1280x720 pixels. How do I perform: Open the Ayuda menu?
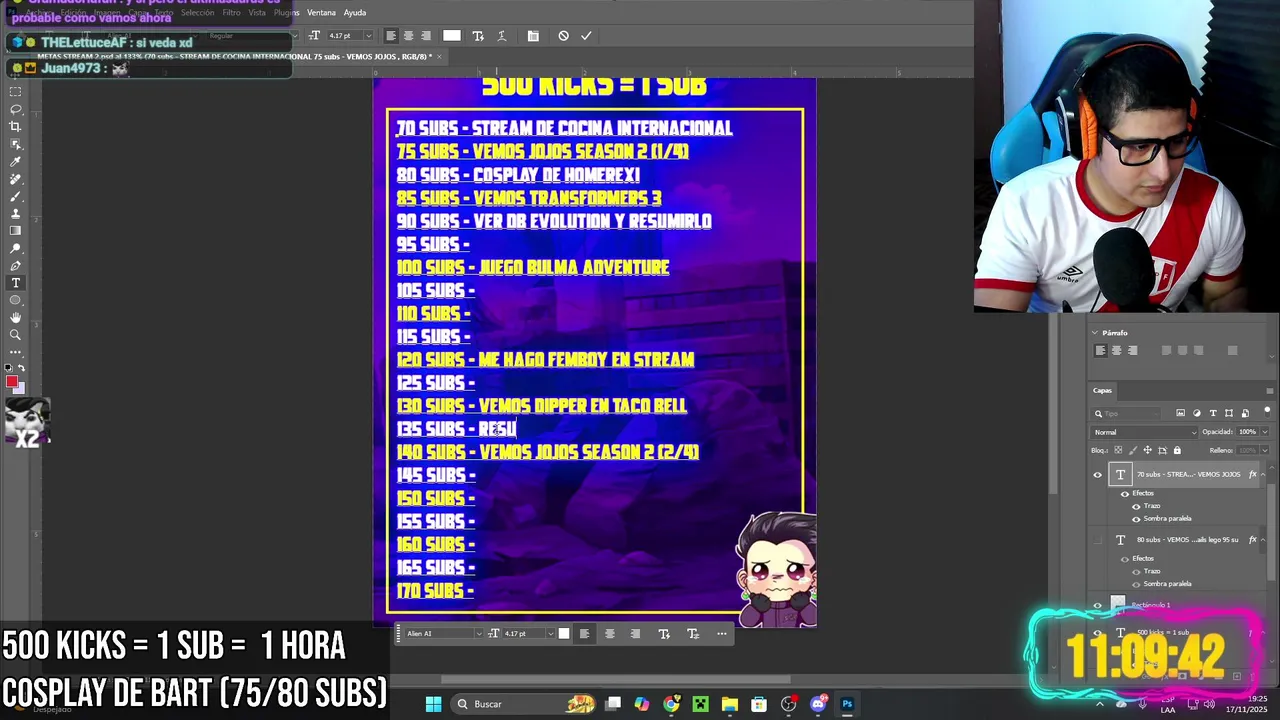[355, 12]
